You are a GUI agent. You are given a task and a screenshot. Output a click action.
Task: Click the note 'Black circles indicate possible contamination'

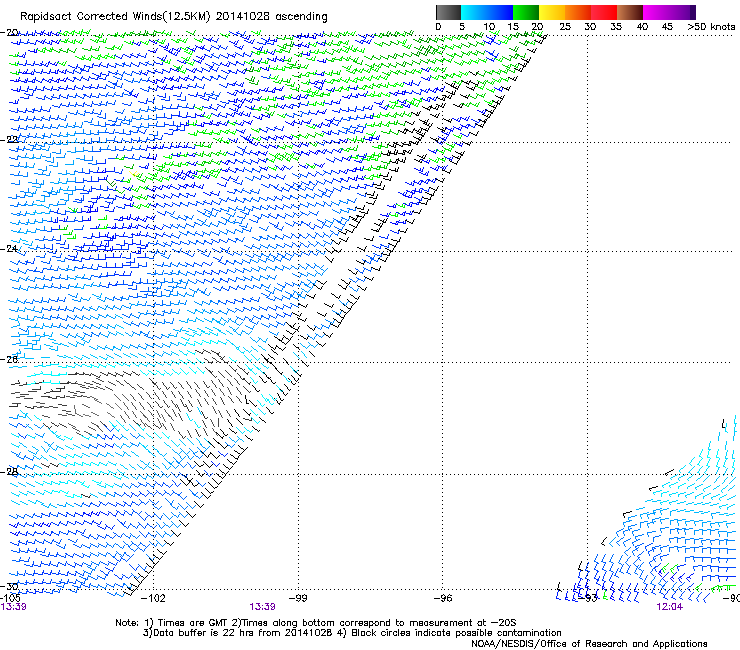point(456,633)
